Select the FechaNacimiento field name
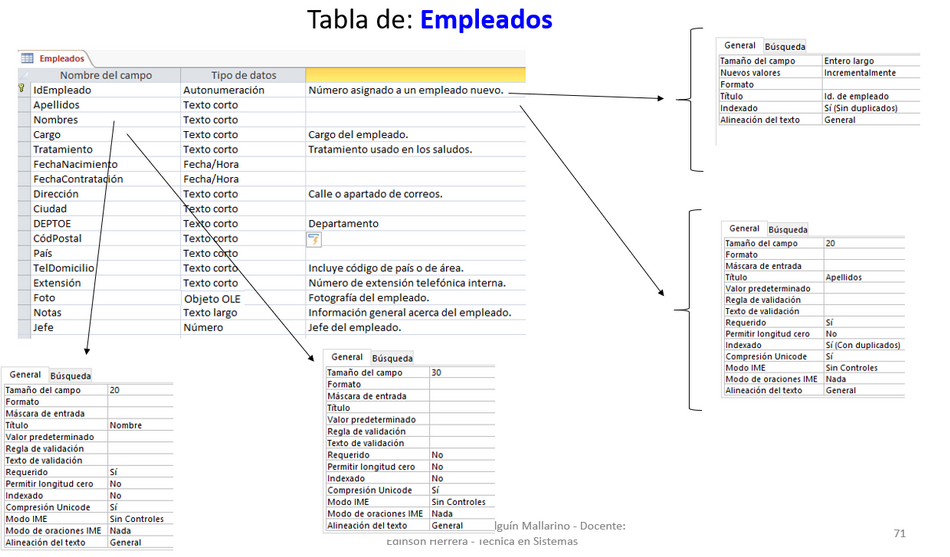The height and width of the screenshot is (557, 950). click(x=75, y=164)
